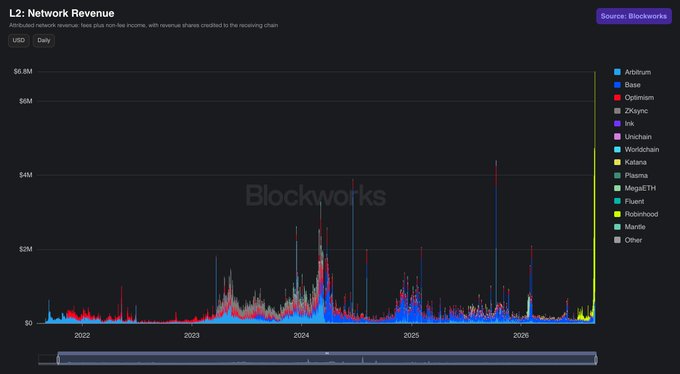
Task: Open the Source: Blockworks badge
Action: coord(634,16)
